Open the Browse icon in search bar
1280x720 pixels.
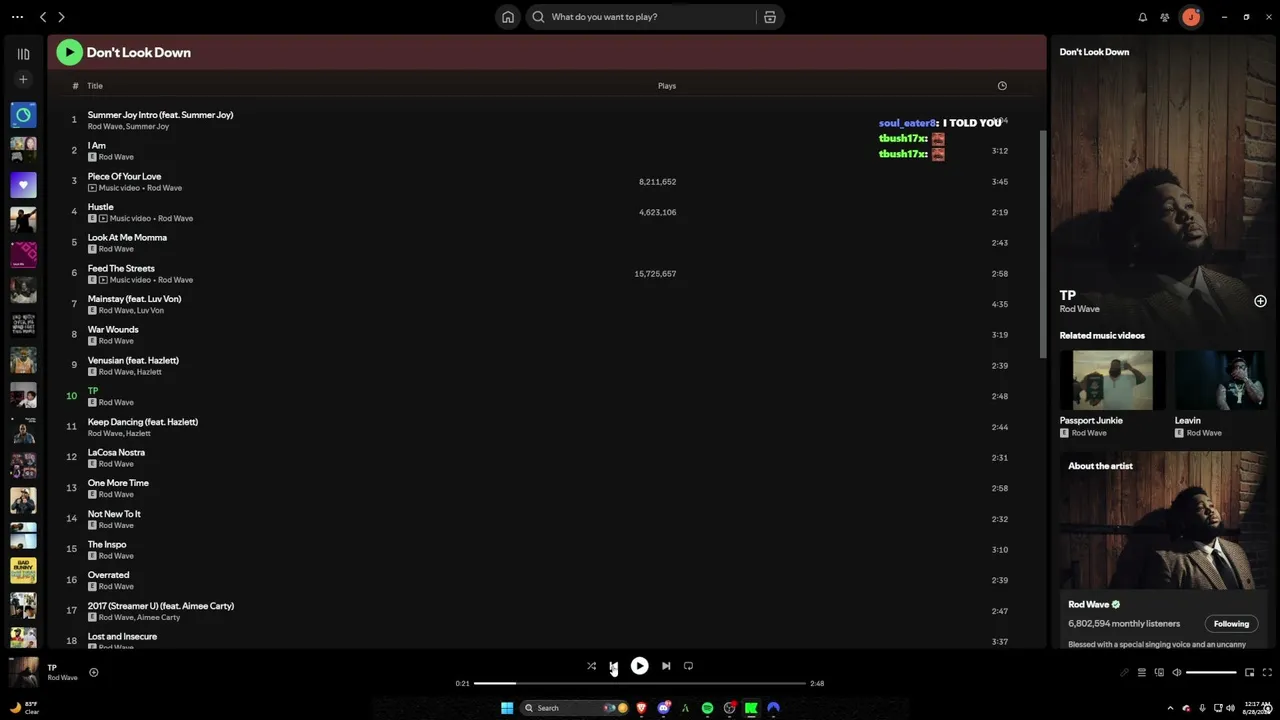pos(770,17)
